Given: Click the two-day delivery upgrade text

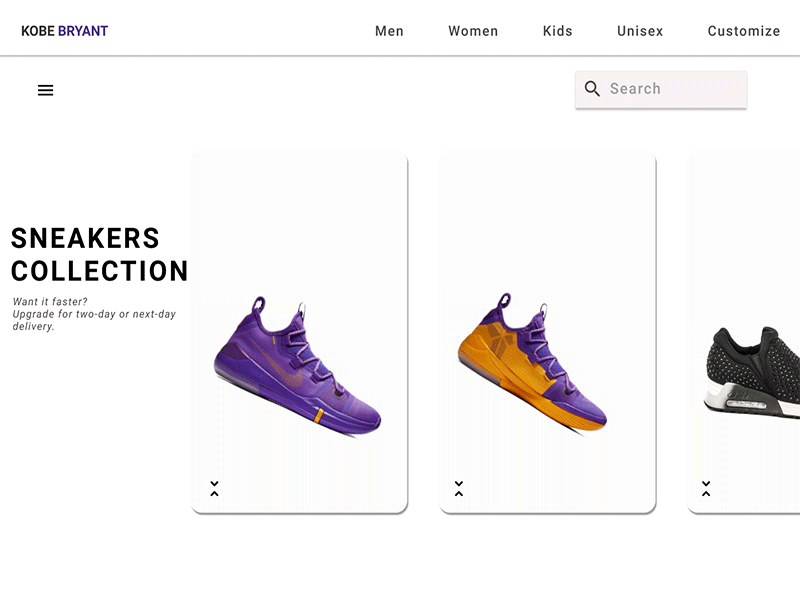Looking at the screenshot, I should click(x=94, y=314).
